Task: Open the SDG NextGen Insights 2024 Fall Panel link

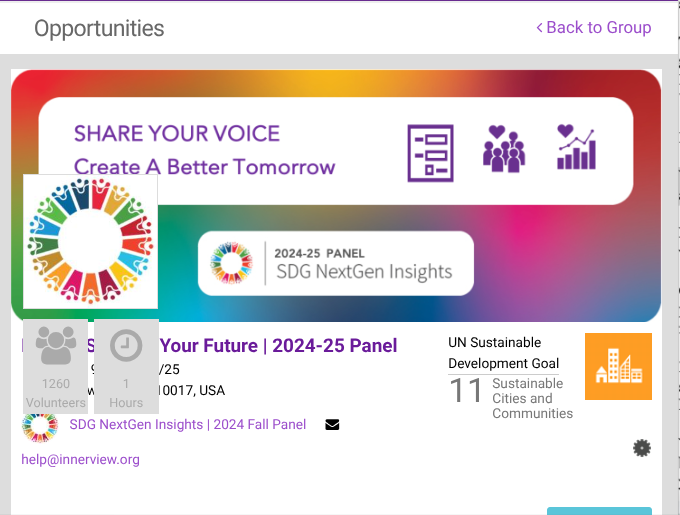Action: point(188,425)
